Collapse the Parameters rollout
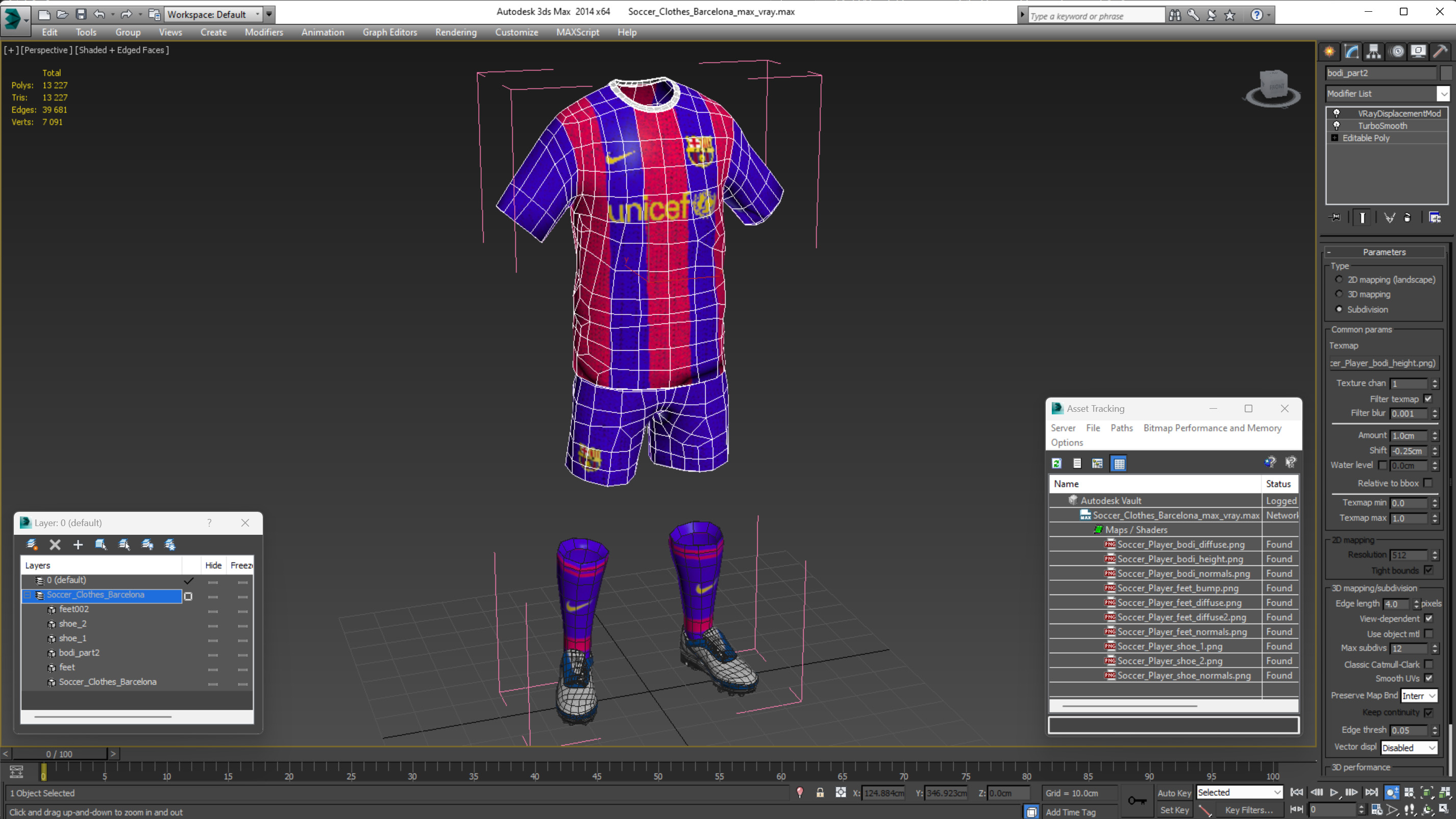The height and width of the screenshot is (819, 1456). click(x=1384, y=252)
